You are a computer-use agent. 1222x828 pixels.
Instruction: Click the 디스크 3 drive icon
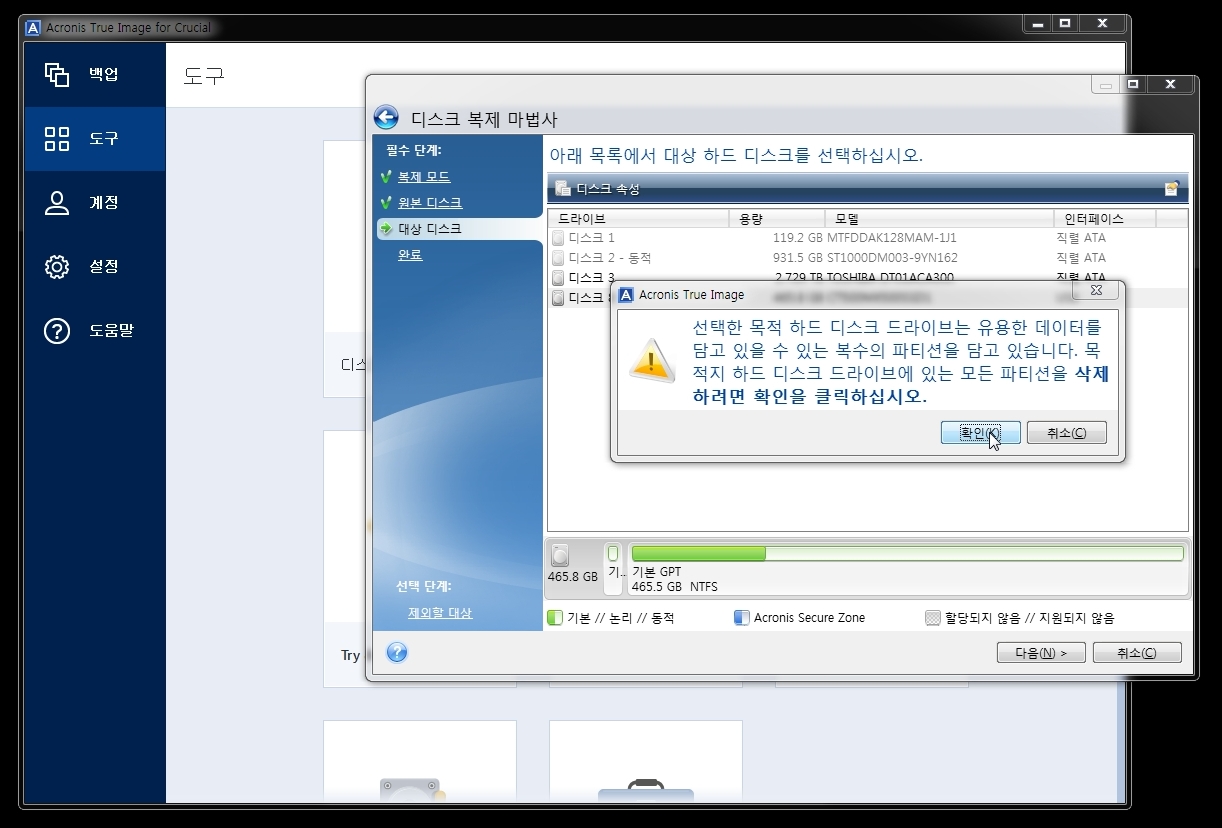pyautogui.click(x=558, y=277)
